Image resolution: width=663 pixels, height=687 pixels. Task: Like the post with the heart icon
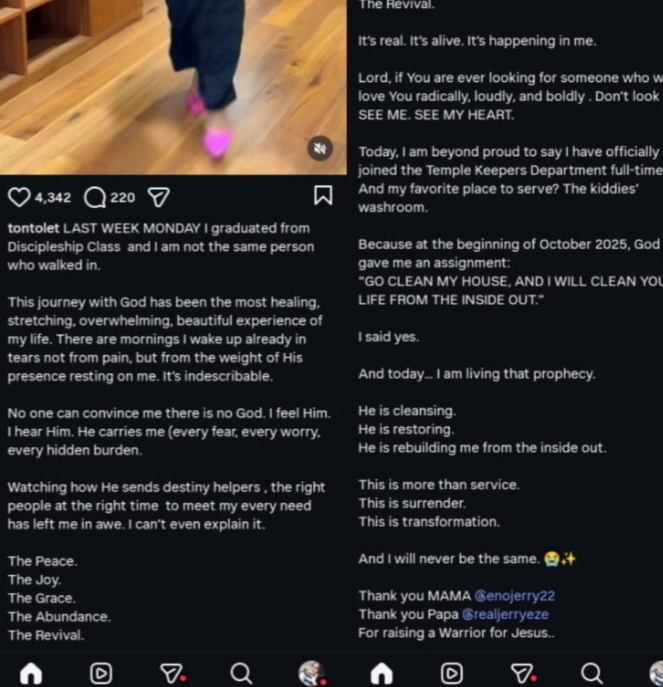[x=19, y=197]
